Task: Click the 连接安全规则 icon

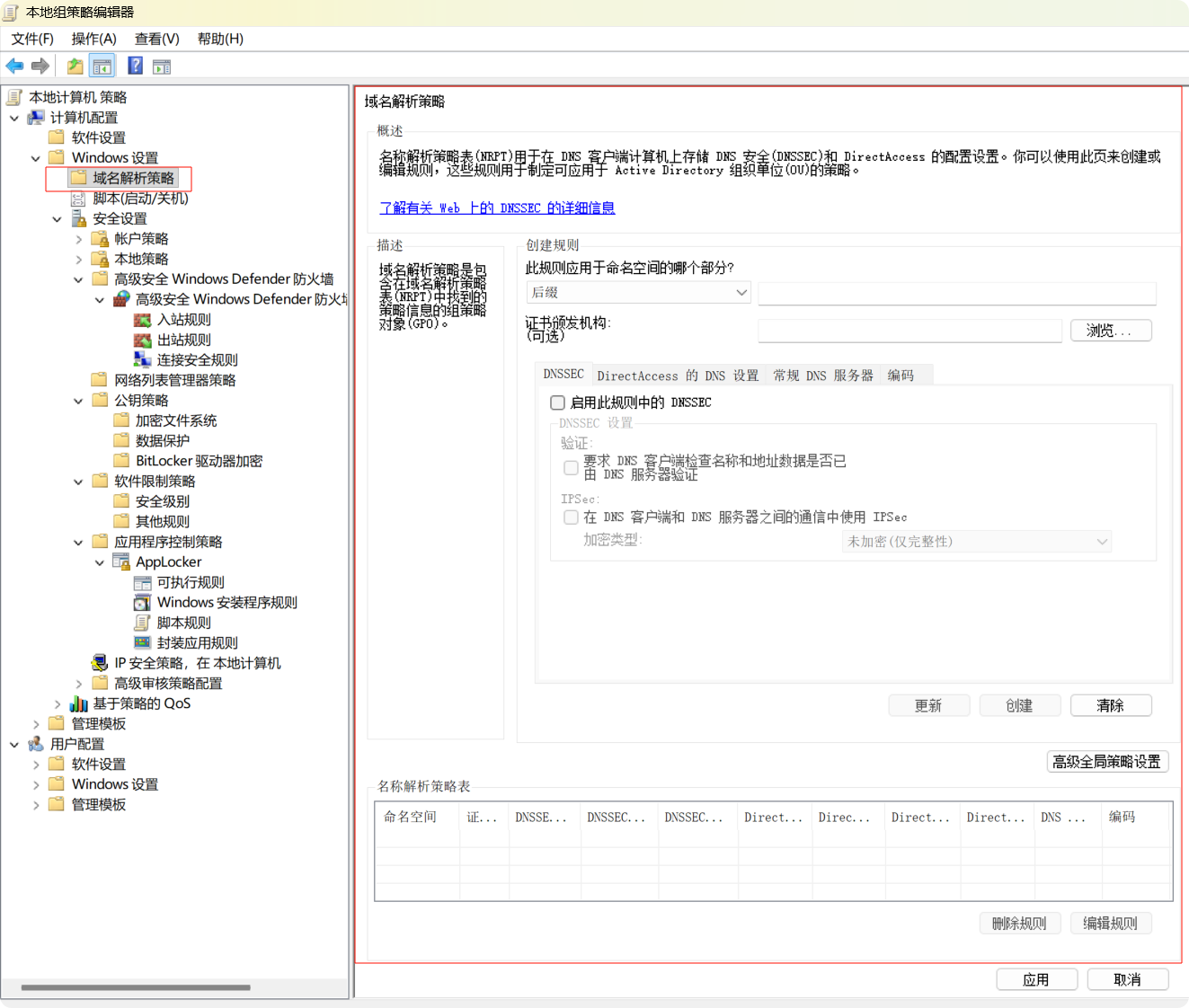Action: pos(142,359)
